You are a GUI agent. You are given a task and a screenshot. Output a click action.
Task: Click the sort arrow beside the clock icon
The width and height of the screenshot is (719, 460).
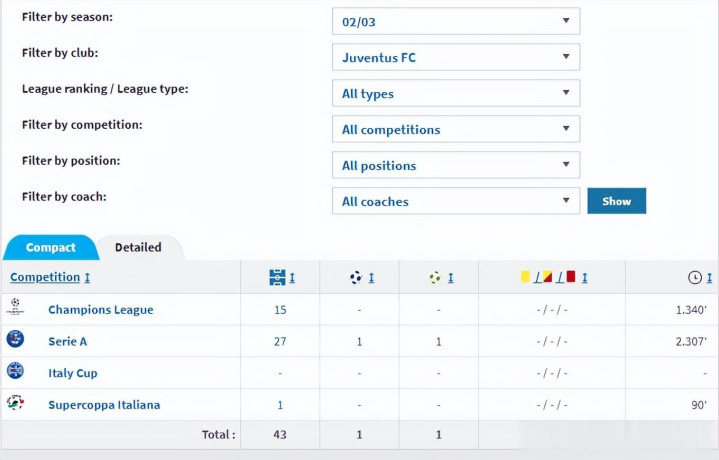click(709, 277)
